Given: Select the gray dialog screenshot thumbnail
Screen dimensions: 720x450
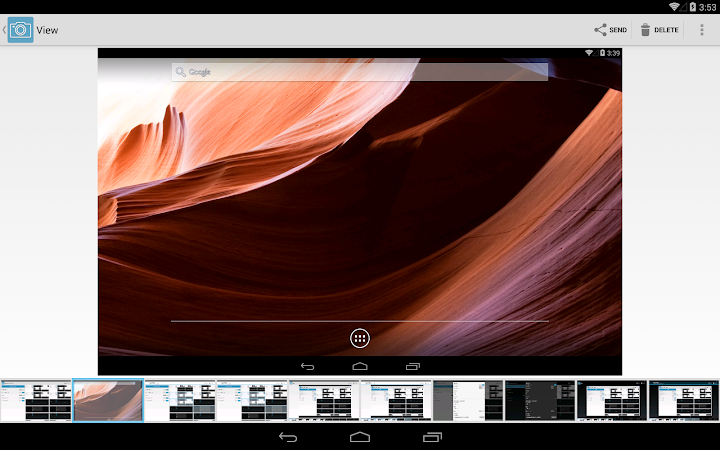Looking at the screenshot, I should (468, 400).
